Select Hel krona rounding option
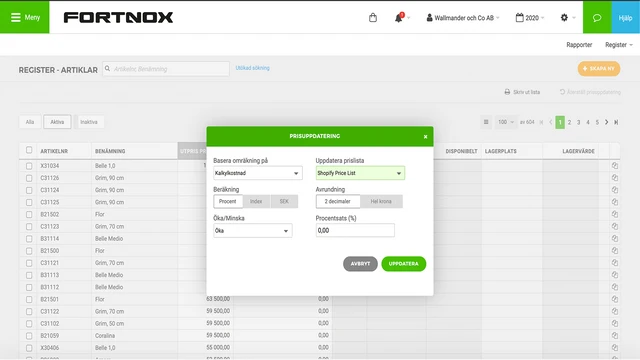 click(x=381, y=201)
